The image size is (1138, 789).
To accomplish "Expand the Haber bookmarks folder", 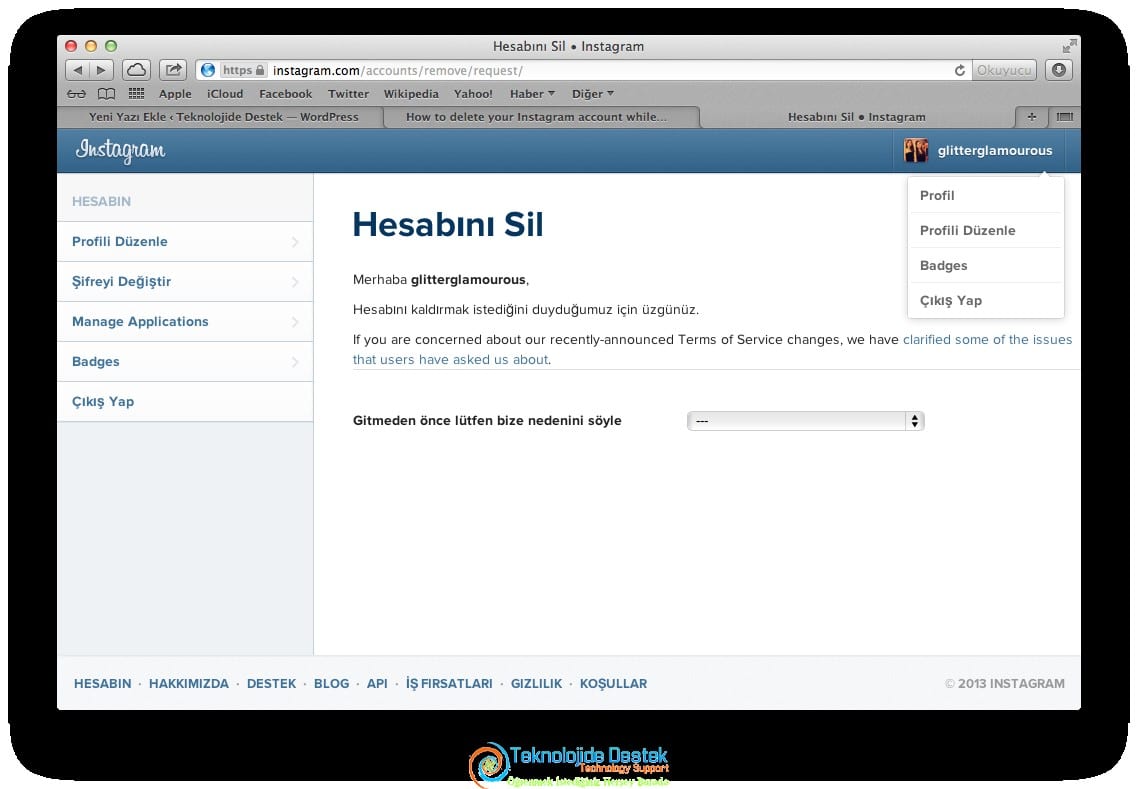I will [532, 94].
